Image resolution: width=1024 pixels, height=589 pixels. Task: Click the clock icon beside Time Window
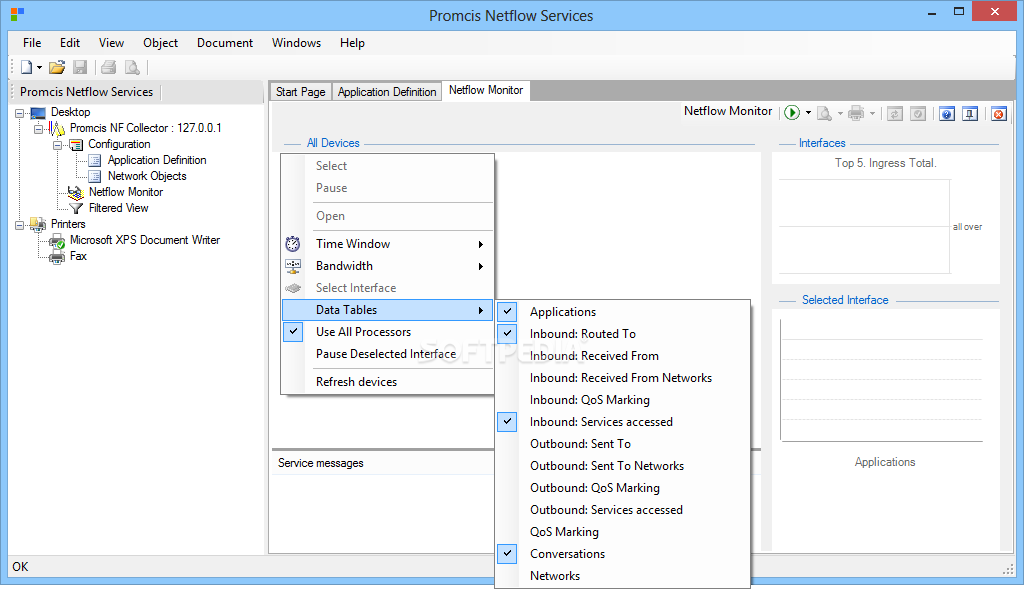click(x=293, y=244)
